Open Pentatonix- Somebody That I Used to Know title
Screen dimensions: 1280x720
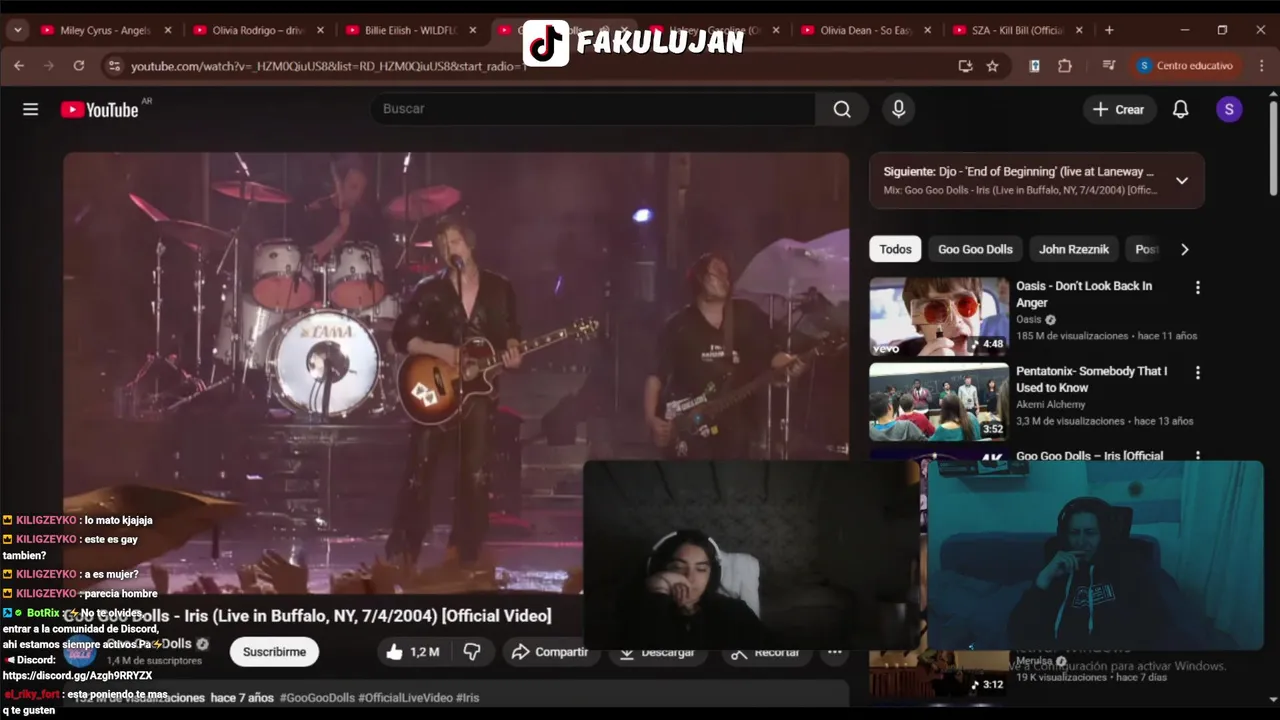point(1091,379)
